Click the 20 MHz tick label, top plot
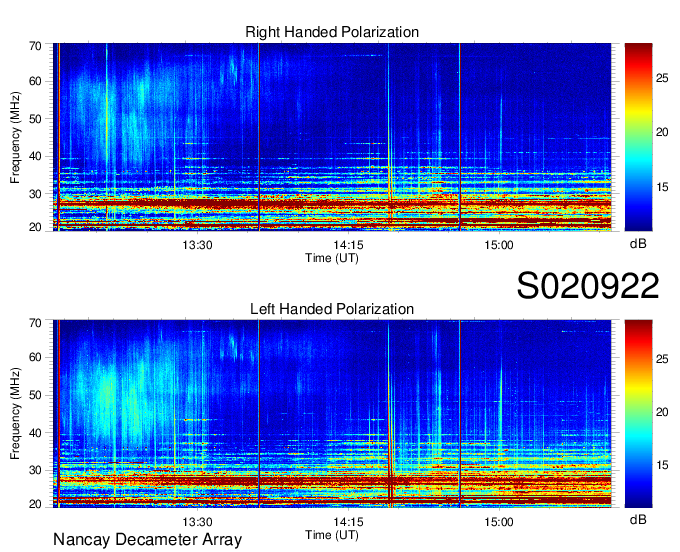The image size is (680, 552). click(35, 227)
